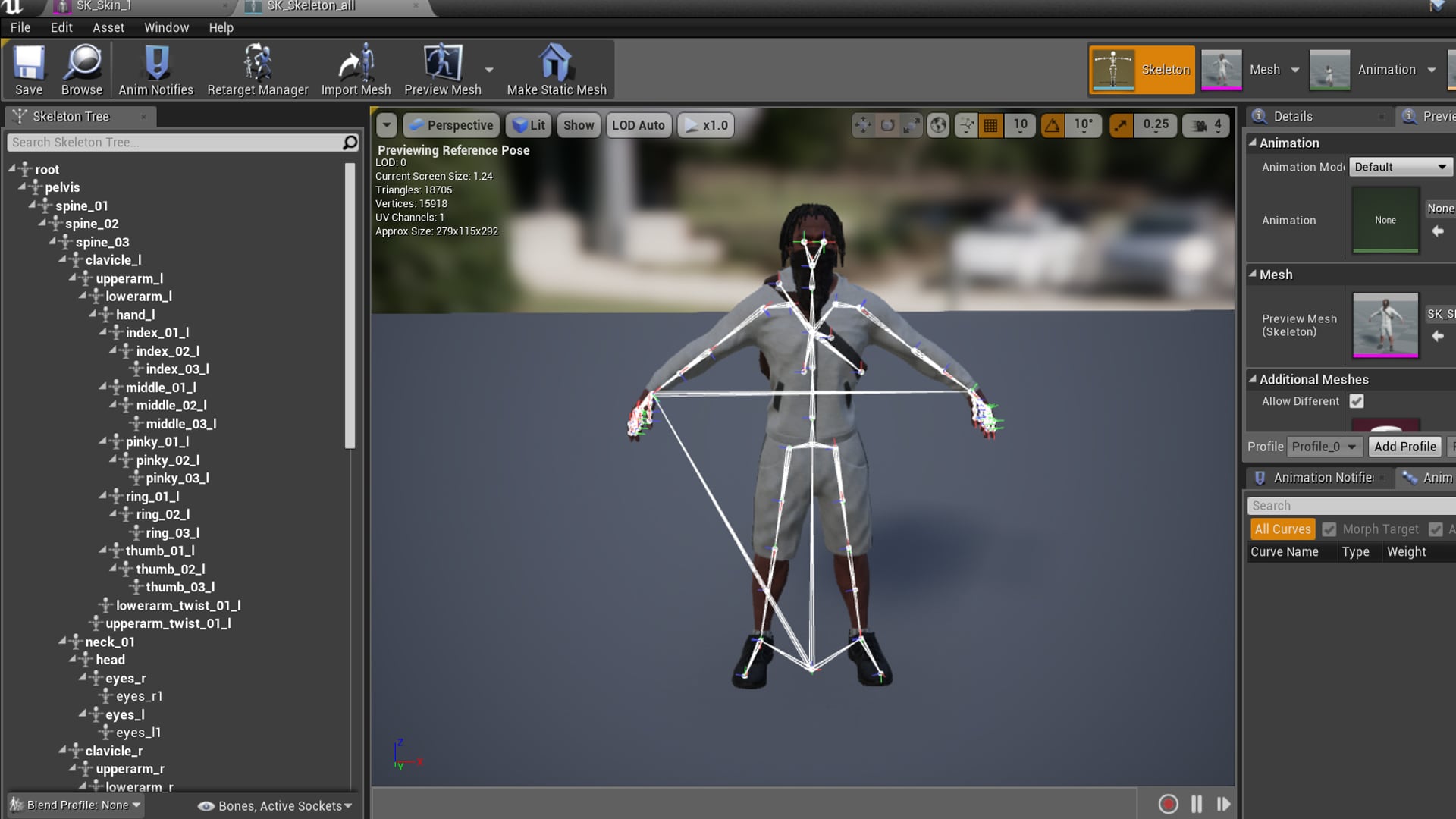
Task: Click the Add Profile button
Action: pyautogui.click(x=1404, y=447)
